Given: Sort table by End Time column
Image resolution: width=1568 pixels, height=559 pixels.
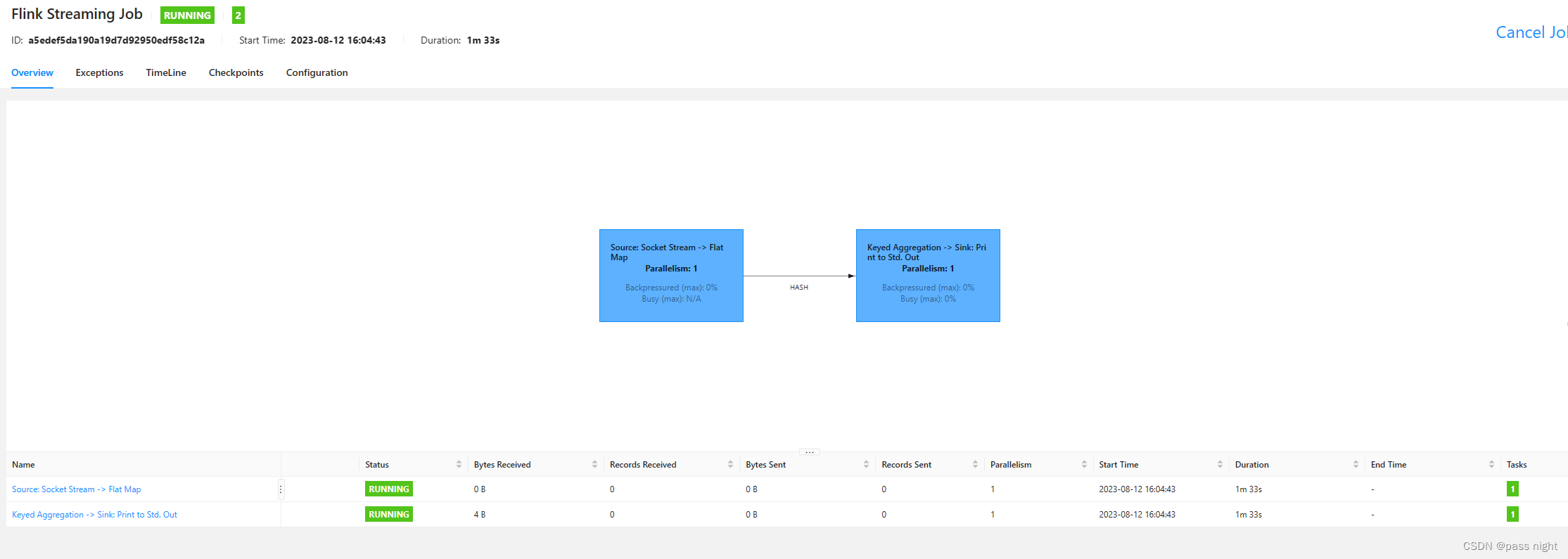Looking at the screenshot, I should pyautogui.click(x=1491, y=464).
